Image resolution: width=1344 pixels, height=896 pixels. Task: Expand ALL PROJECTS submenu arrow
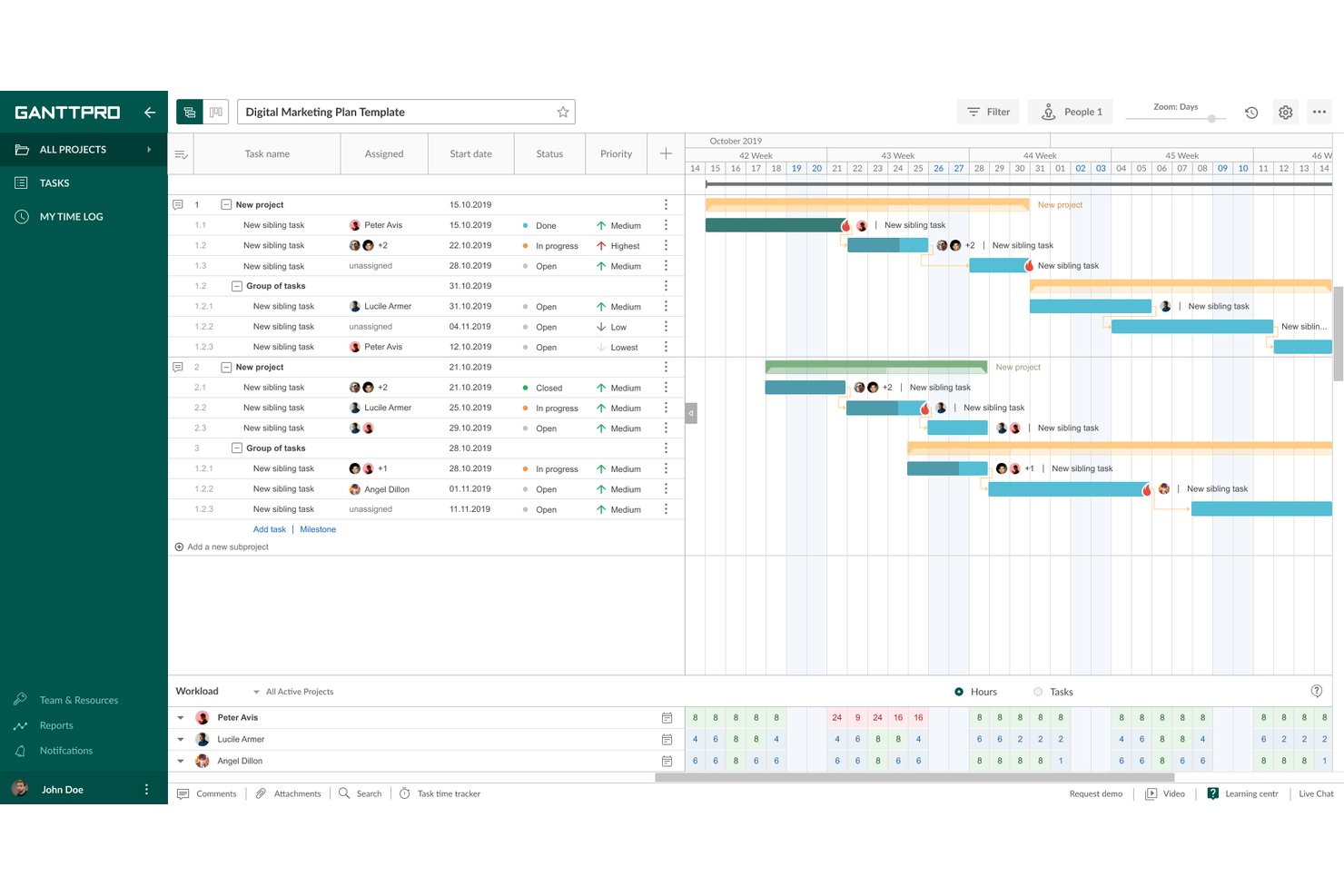149,150
